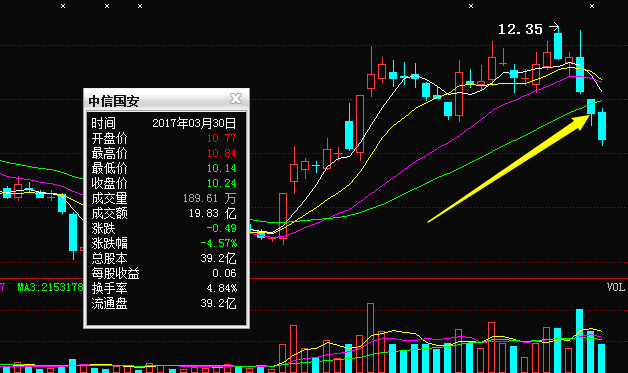Select the cyan candlestick beside the 12.35 arrow
Viewport: 628px width, 373px height.
558,46
